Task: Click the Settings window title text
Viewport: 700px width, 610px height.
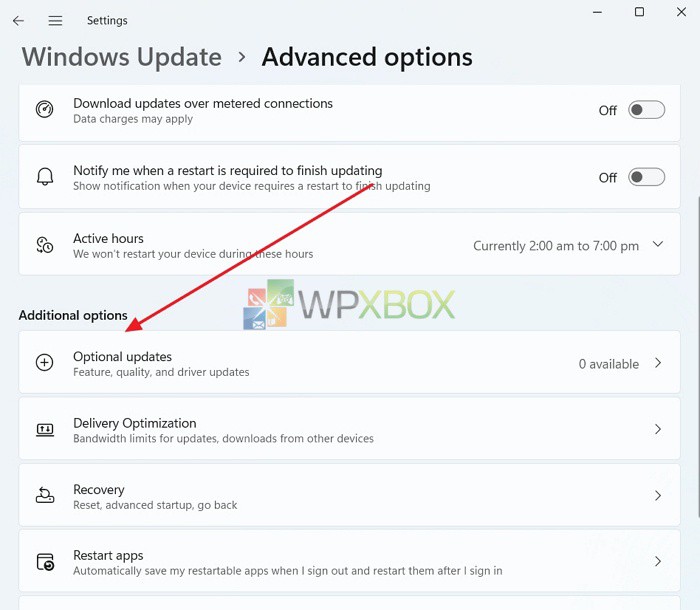Action: [107, 21]
